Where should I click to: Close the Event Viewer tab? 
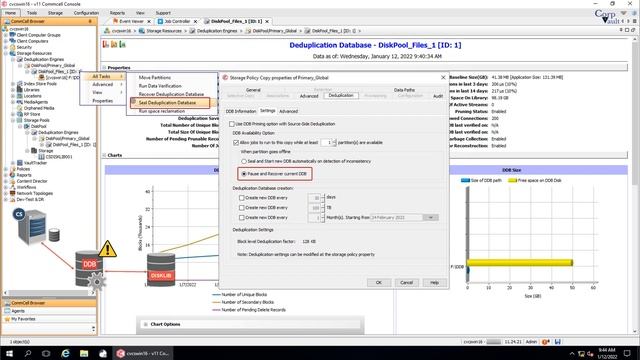149,21
